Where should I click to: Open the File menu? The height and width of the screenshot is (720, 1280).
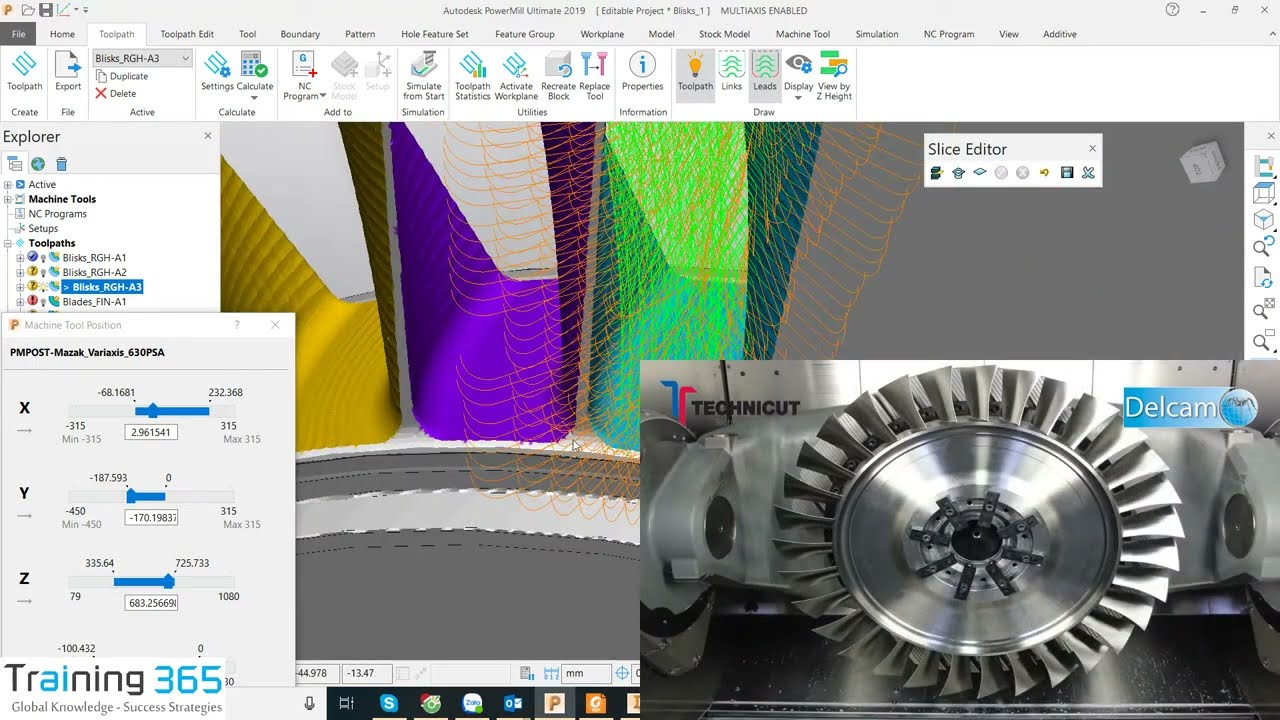coord(18,34)
